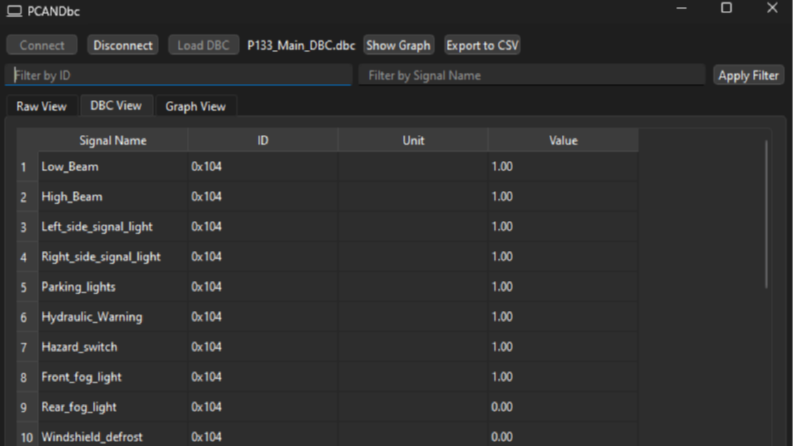Image resolution: width=793 pixels, height=446 pixels.
Task: Select the Rear_fog_light signal cell
Action: pyautogui.click(x=113, y=407)
